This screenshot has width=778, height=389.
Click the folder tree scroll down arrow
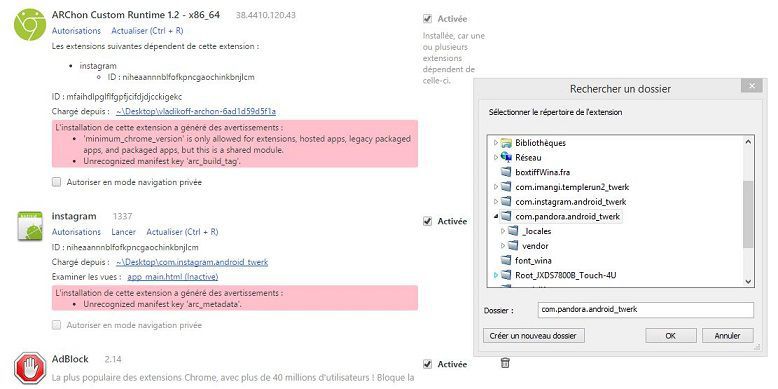coord(748,281)
